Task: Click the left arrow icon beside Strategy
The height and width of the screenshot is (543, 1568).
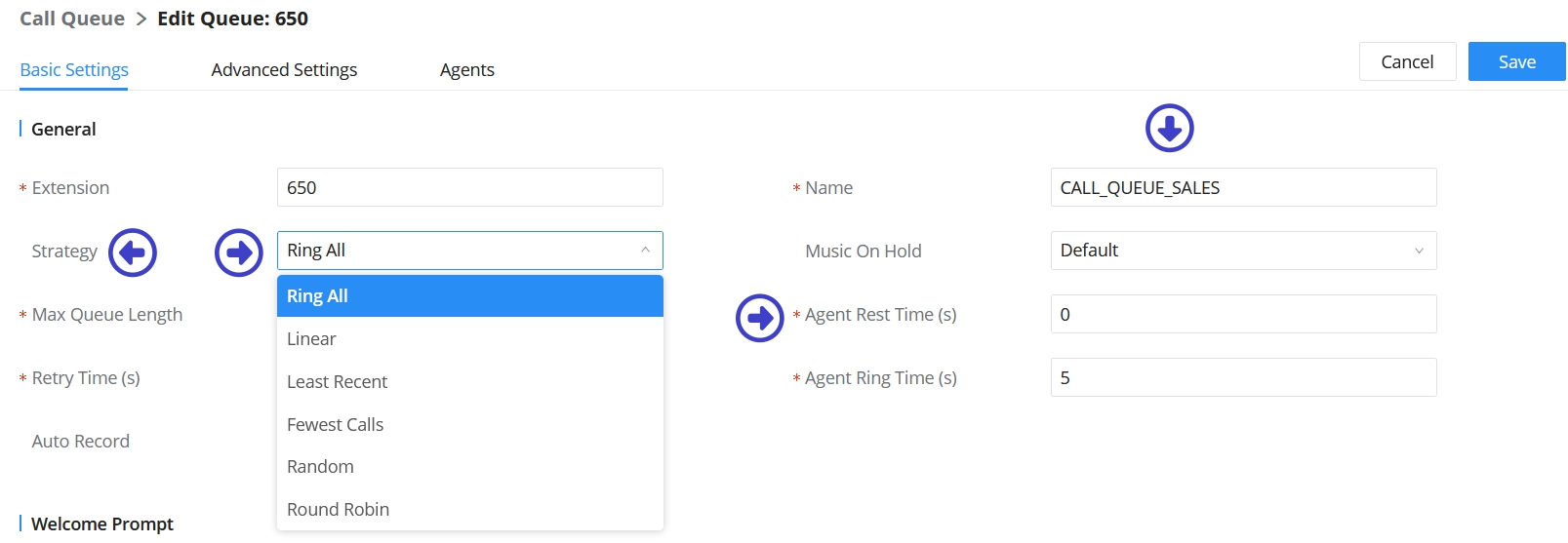Action: tap(133, 253)
